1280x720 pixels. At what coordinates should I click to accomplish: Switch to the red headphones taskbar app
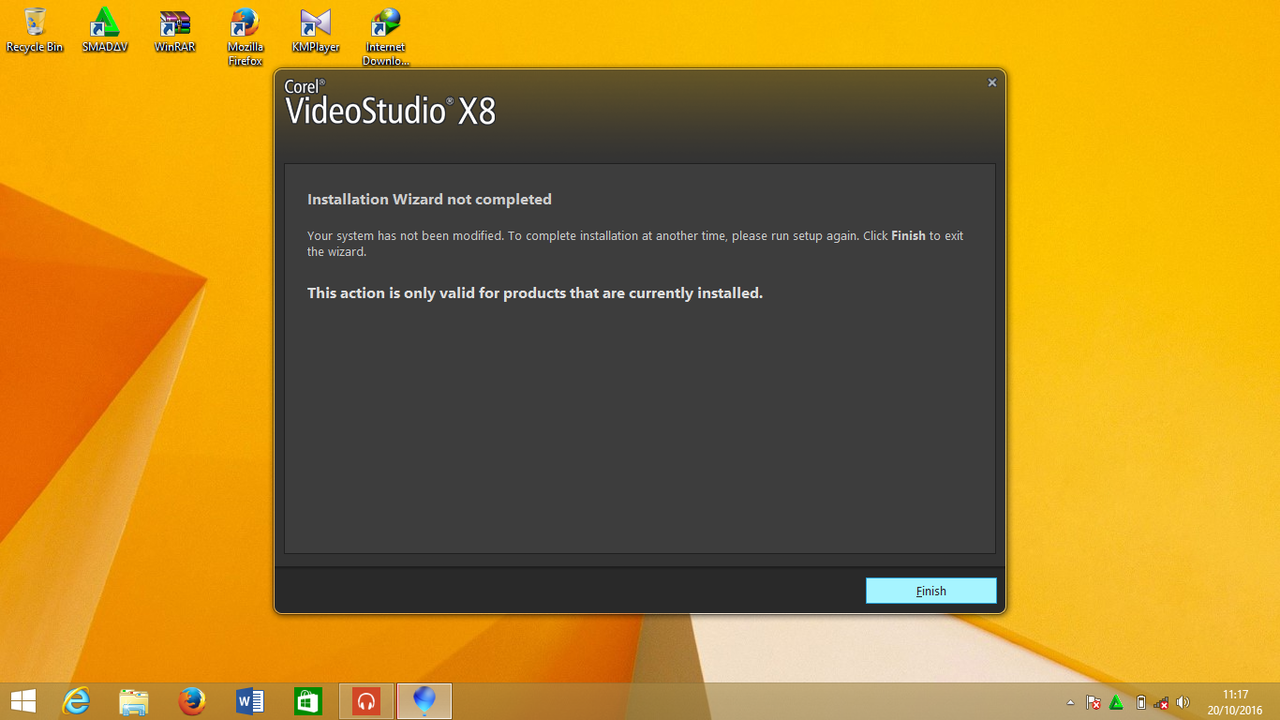coord(366,701)
